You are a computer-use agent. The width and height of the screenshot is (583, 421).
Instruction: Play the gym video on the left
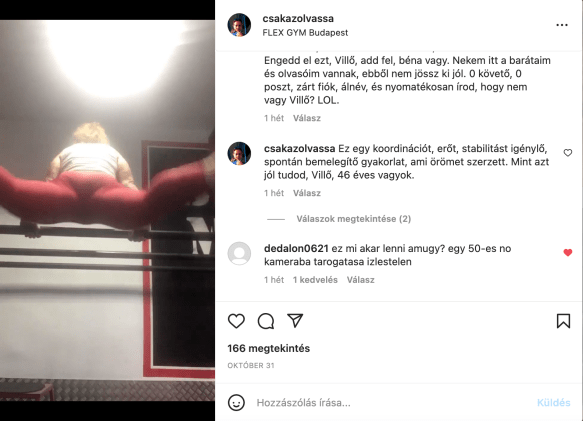pos(107,210)
